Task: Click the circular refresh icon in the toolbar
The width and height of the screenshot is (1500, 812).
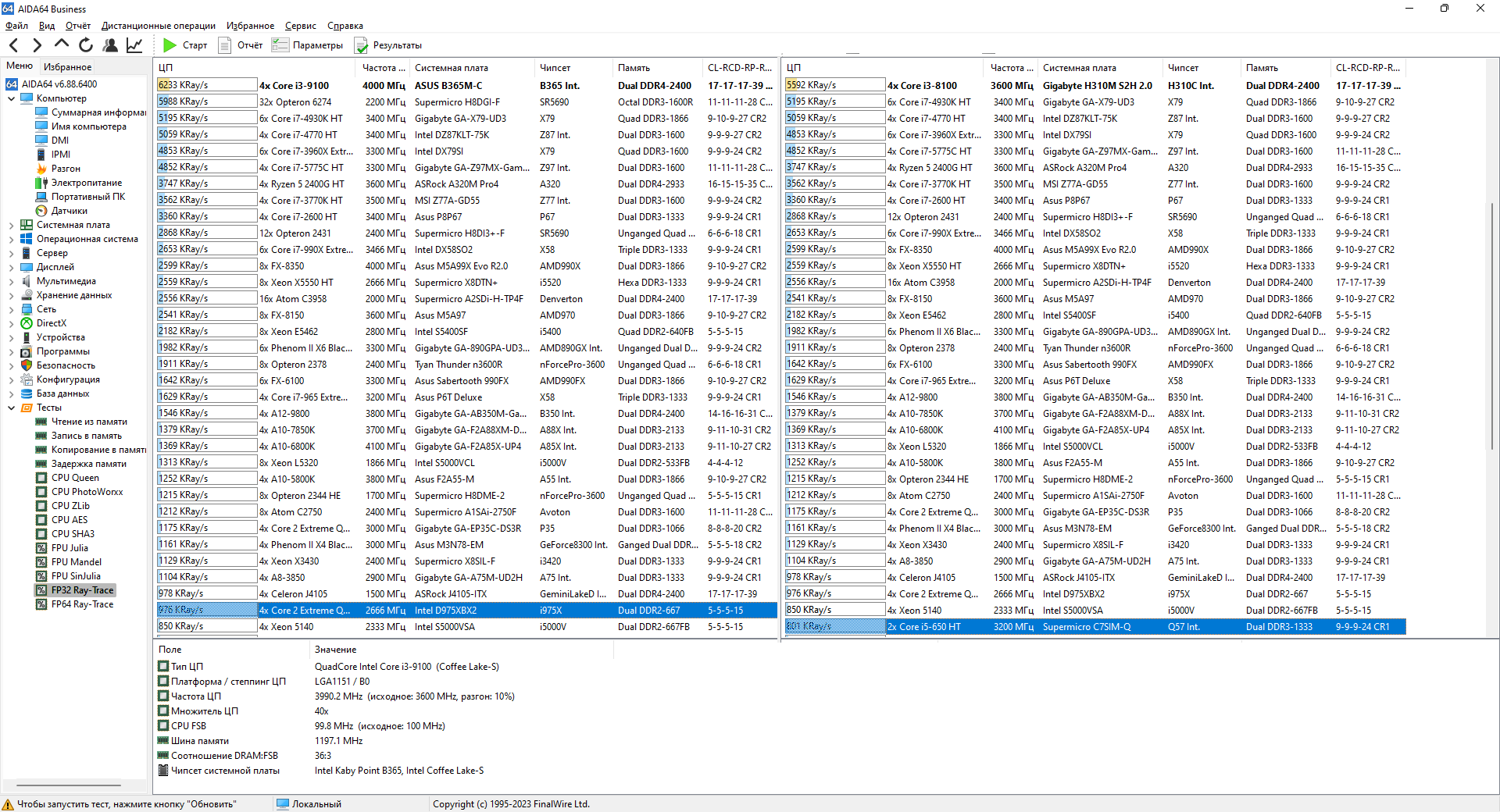Action: tap(86, 45)
